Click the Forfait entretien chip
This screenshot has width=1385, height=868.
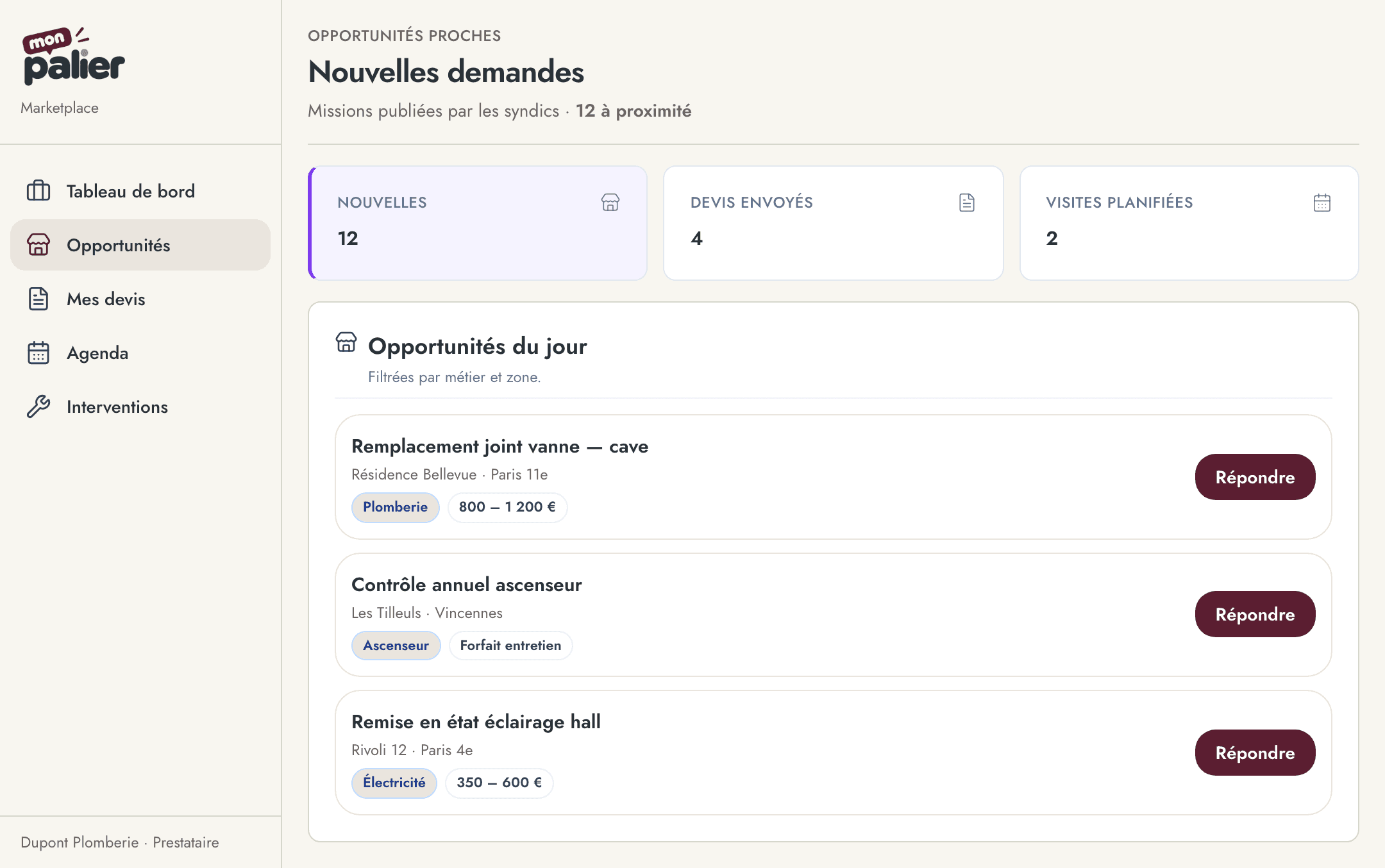point(510,645)
